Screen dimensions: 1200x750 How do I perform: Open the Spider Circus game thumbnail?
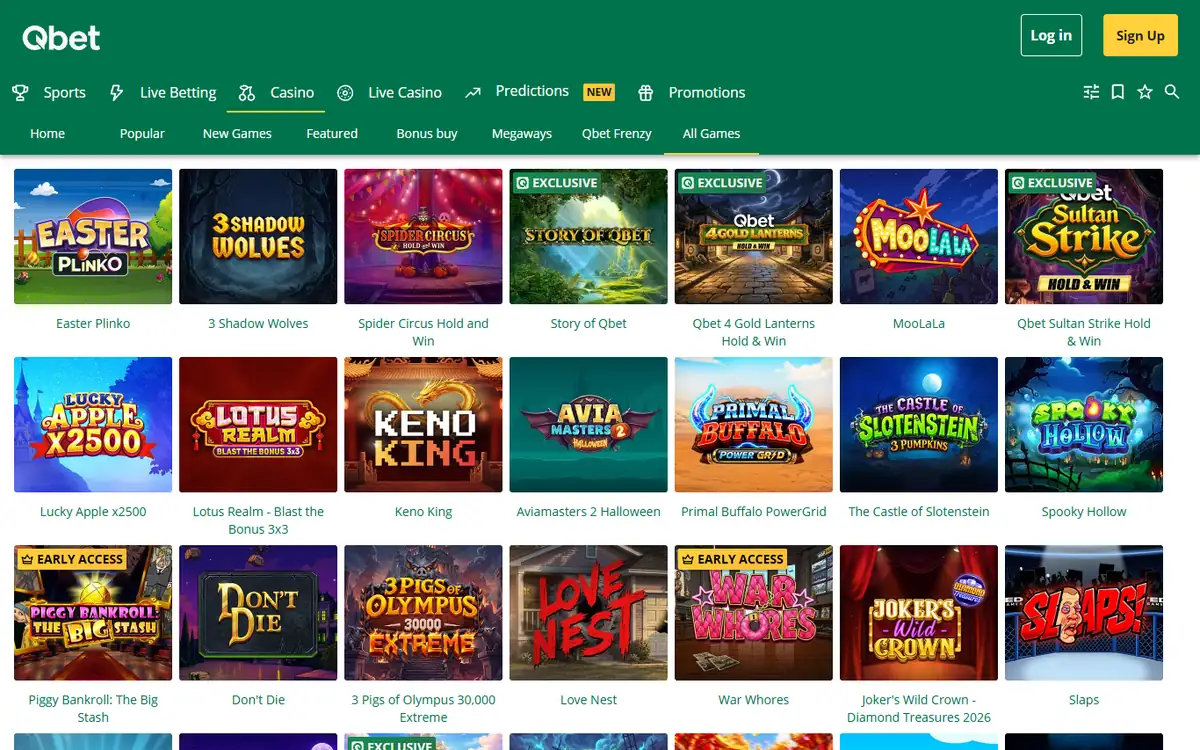click(424, 236)
